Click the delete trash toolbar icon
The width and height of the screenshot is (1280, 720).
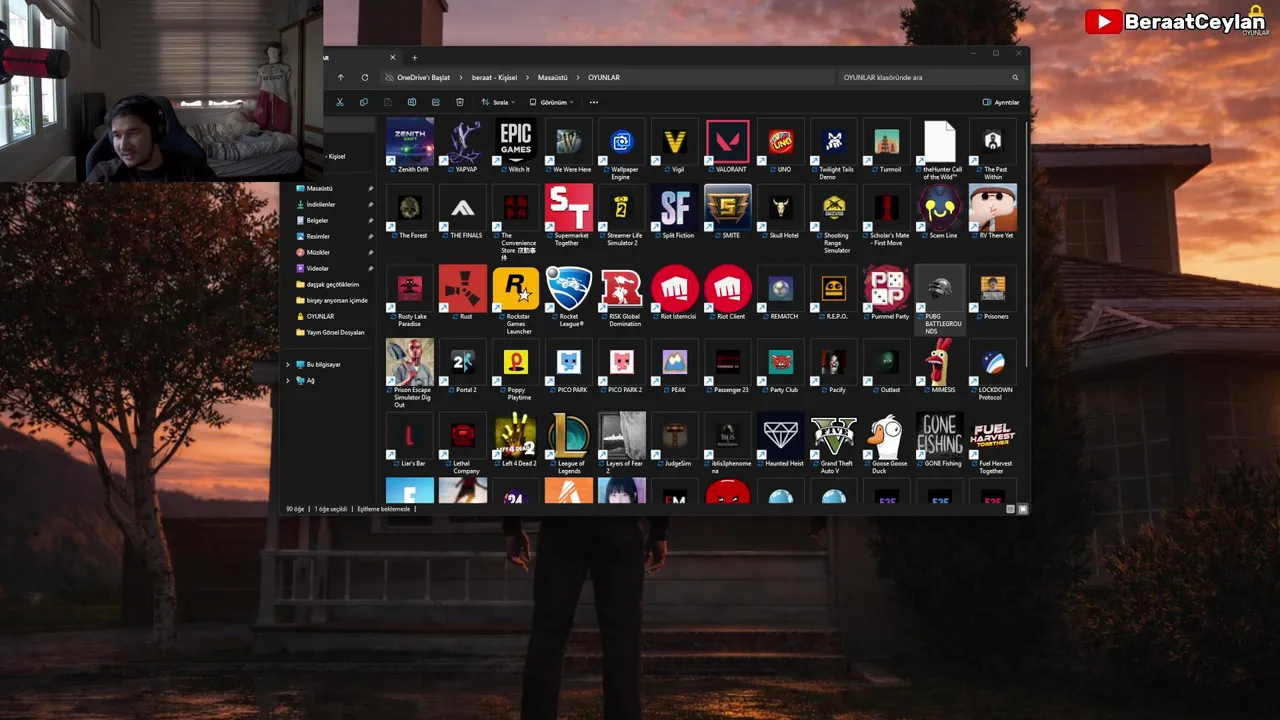pyautogui.click(x=460, y=102)
